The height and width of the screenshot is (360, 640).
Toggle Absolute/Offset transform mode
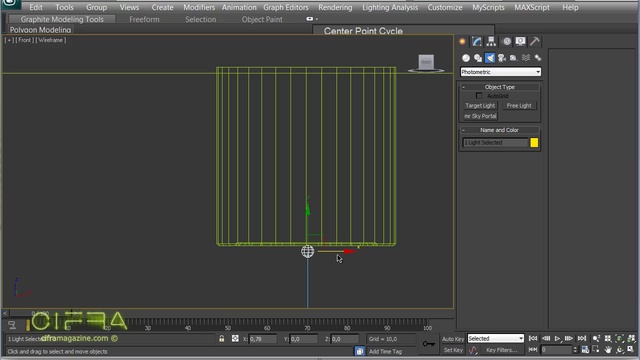pos(235,339)
